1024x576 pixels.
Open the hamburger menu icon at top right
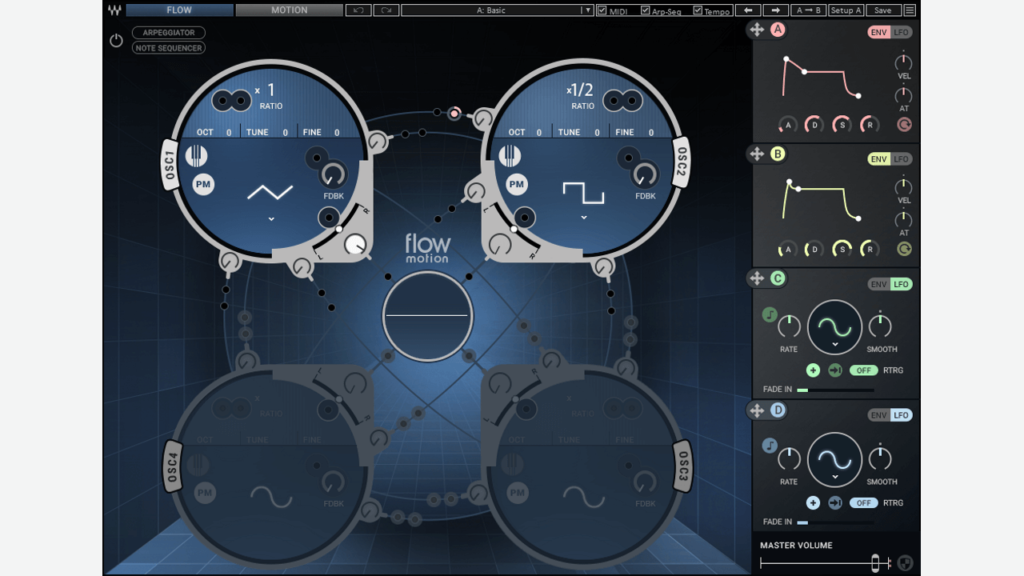point(909,10)
